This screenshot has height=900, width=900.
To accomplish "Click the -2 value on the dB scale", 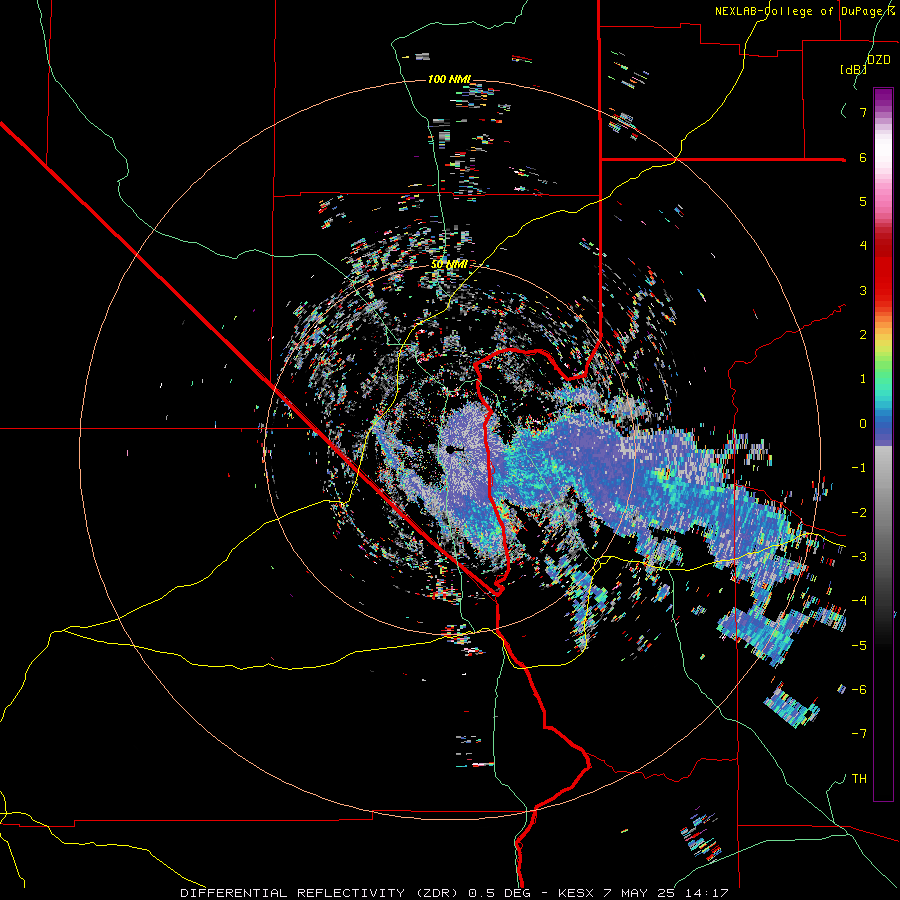I will (859, 513).
